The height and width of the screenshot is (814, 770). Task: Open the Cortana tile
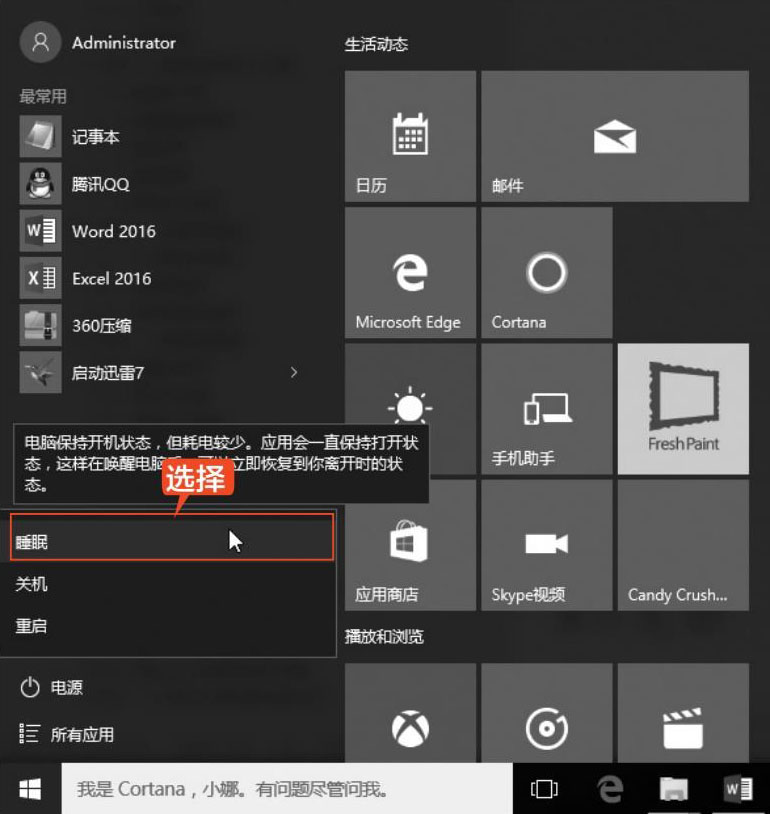[x=547, y=273]
